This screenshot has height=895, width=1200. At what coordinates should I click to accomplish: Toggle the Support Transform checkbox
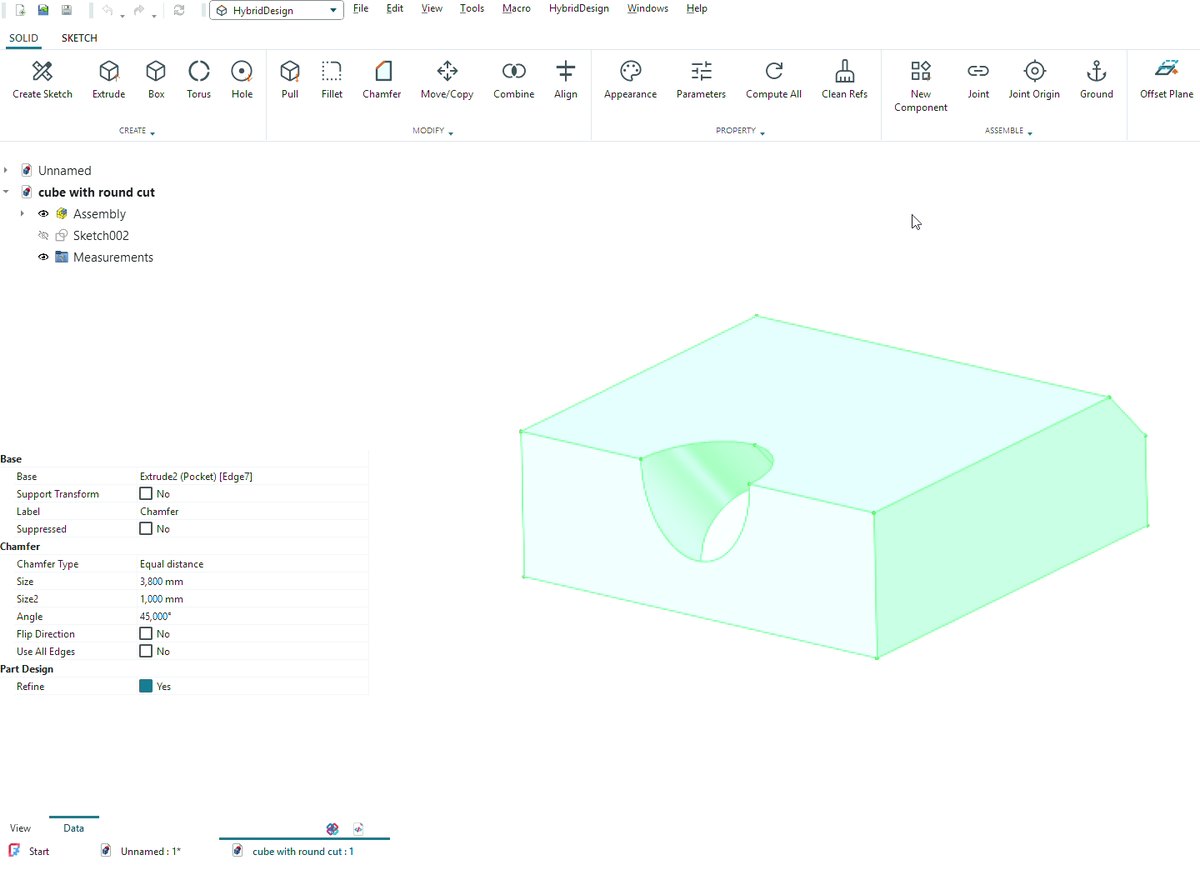click(146, 494)
